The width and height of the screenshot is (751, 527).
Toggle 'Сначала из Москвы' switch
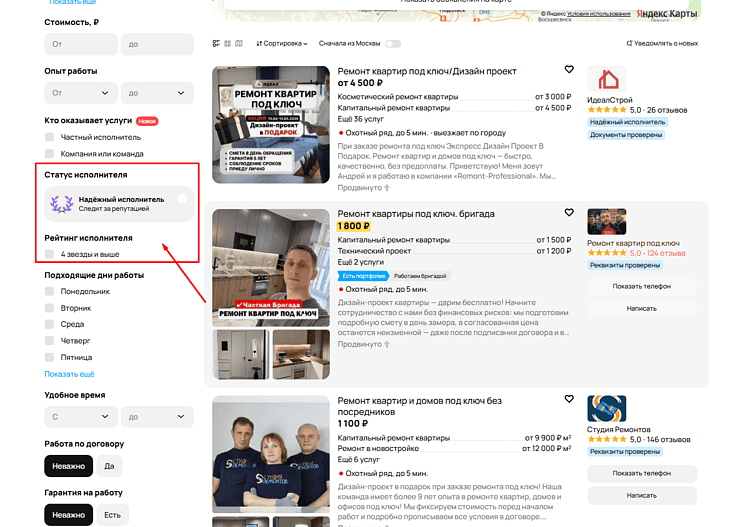point(393,44)
